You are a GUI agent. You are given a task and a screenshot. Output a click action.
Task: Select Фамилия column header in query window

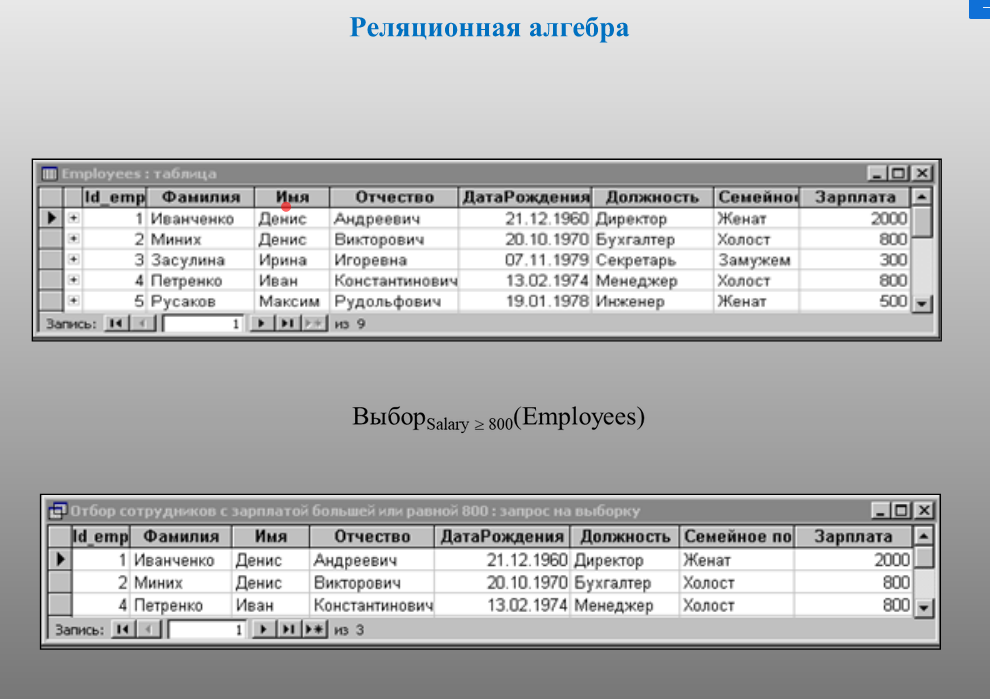pos(181,537)
